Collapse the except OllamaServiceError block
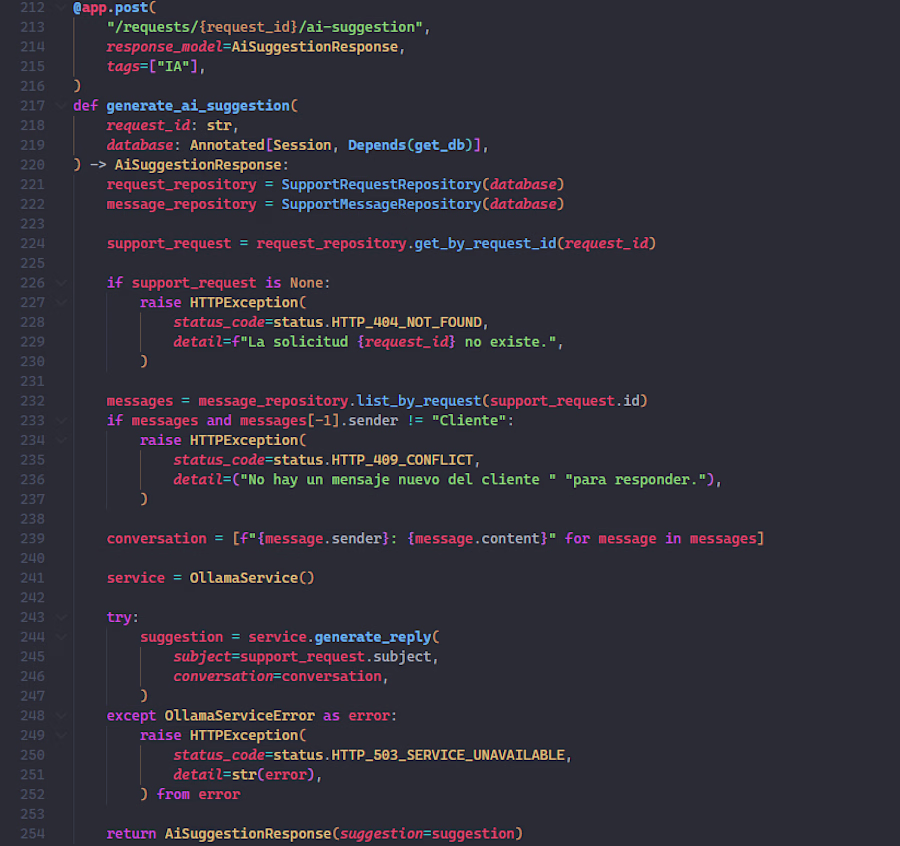The width and height of the screenshot is (900, 846). [x=61, y=716]
